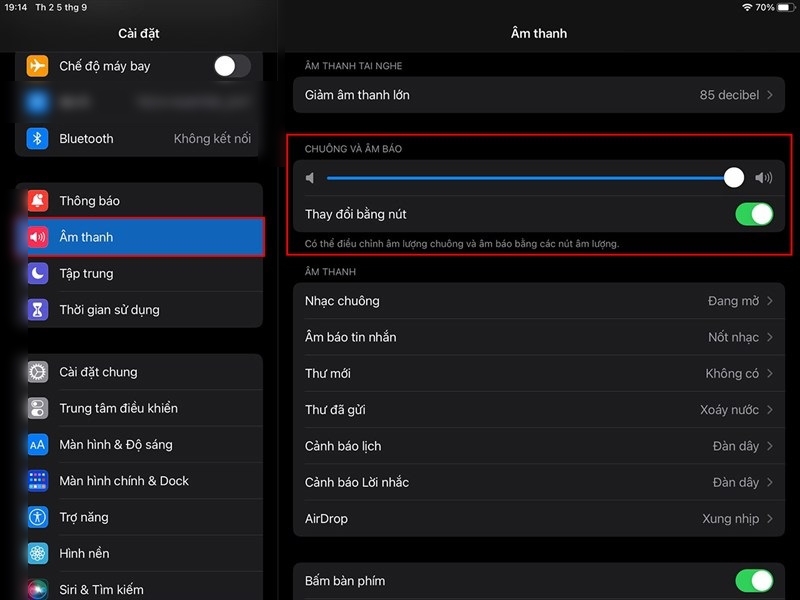
Task: Click the Xung nhịp value text
Action: tap(731, 518)
